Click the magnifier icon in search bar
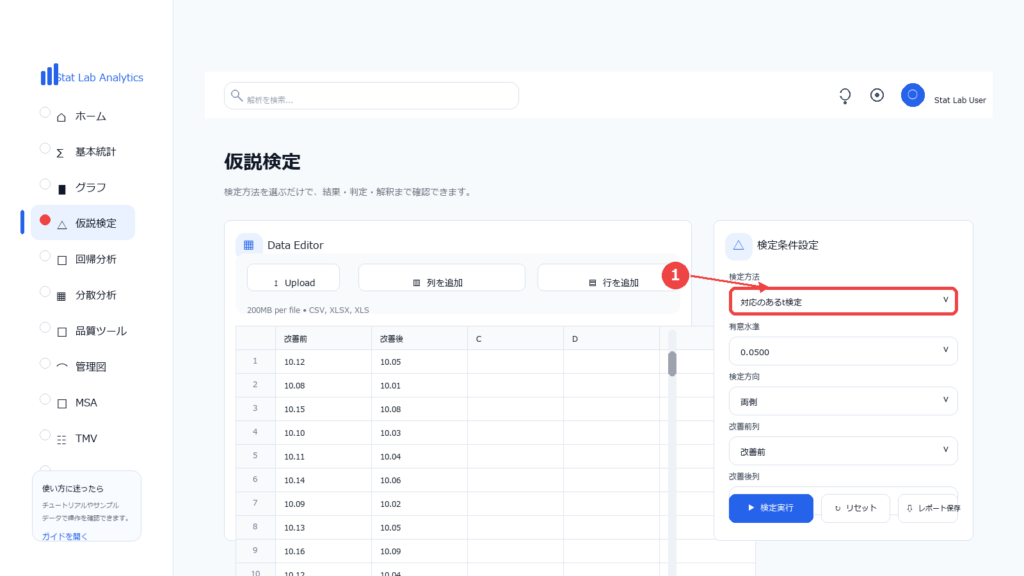The width and height of the screenshot is (1024, 576). tap(236, 95)
